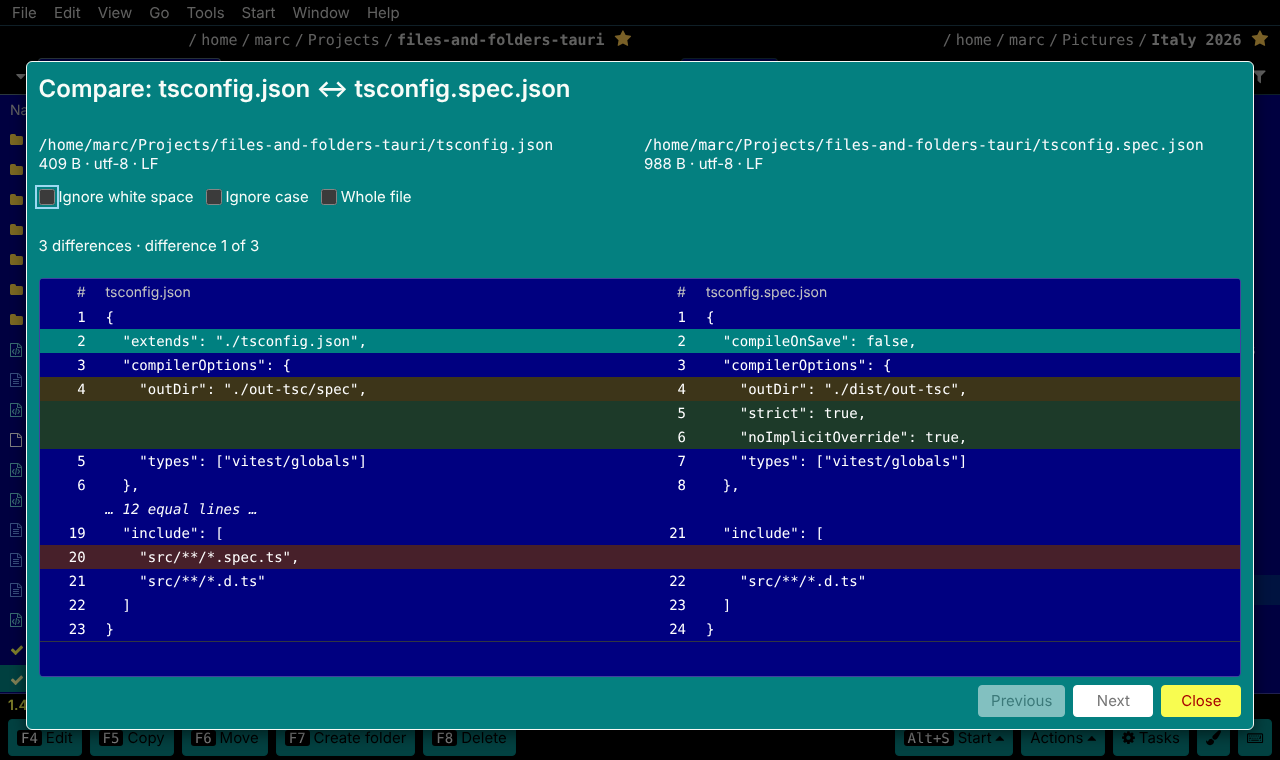Open the View menu
Viewport: 1280px width, 760px height.
[x=115, y=13]
